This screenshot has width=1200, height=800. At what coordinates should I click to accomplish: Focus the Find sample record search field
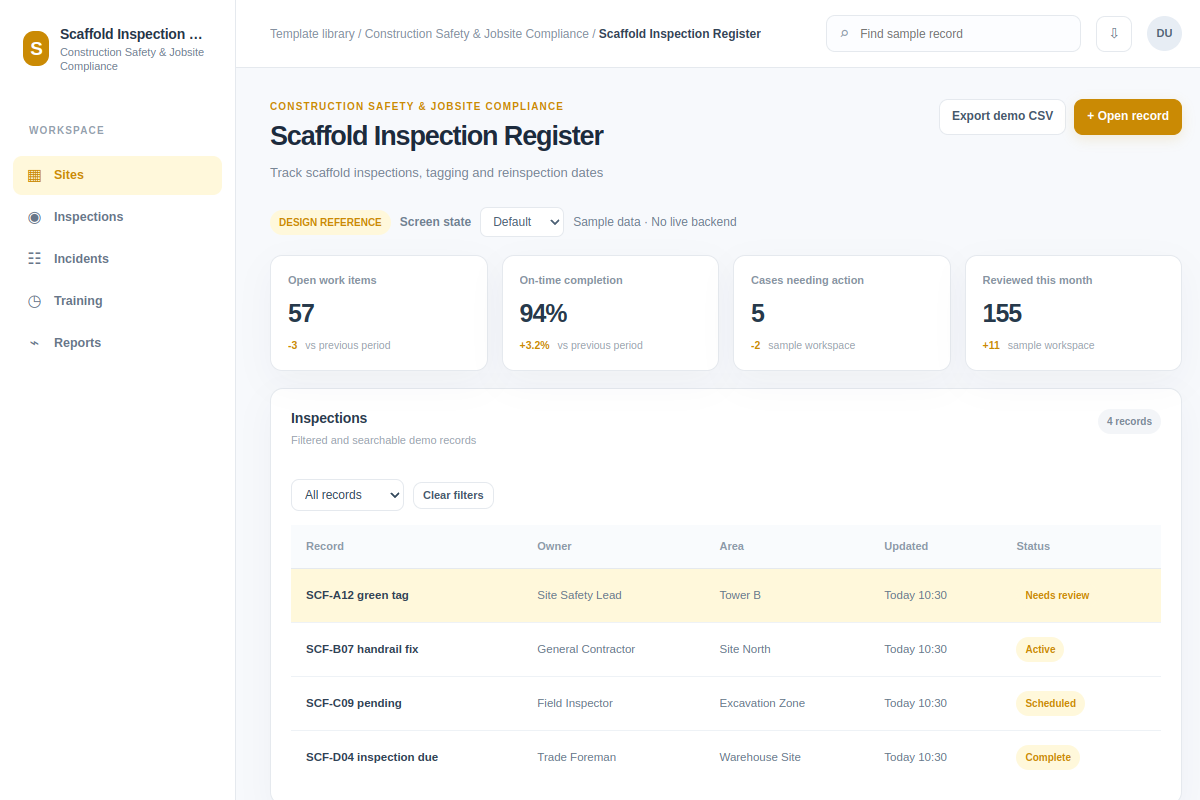953,34
